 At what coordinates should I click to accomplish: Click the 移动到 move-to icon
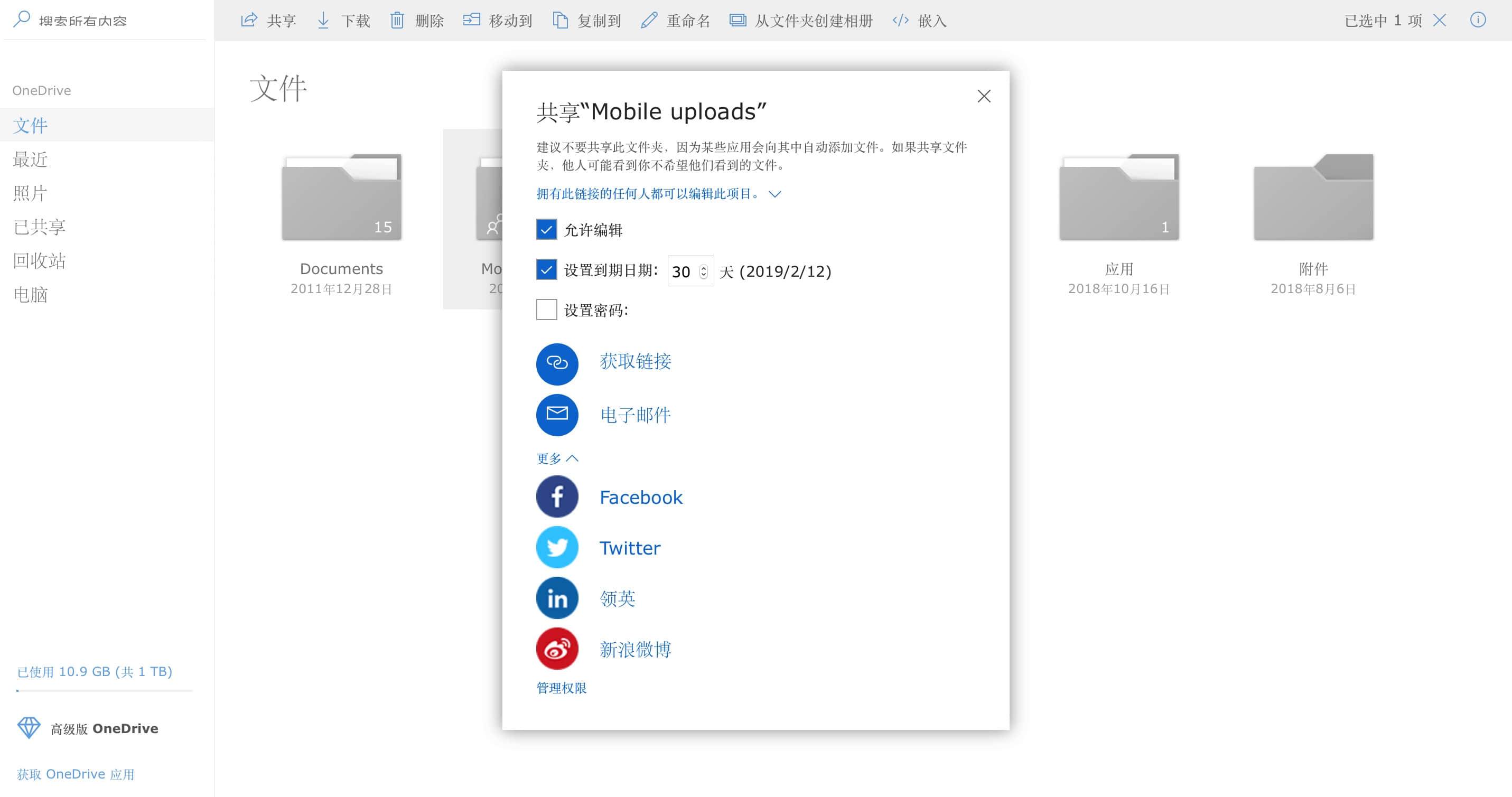click(471, 21)
